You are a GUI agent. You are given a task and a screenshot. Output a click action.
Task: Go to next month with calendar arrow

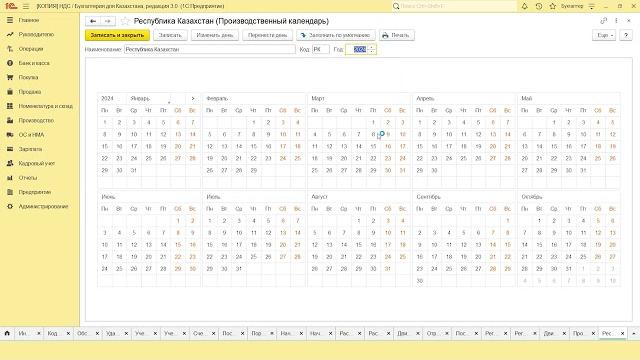tap(193, 98)
